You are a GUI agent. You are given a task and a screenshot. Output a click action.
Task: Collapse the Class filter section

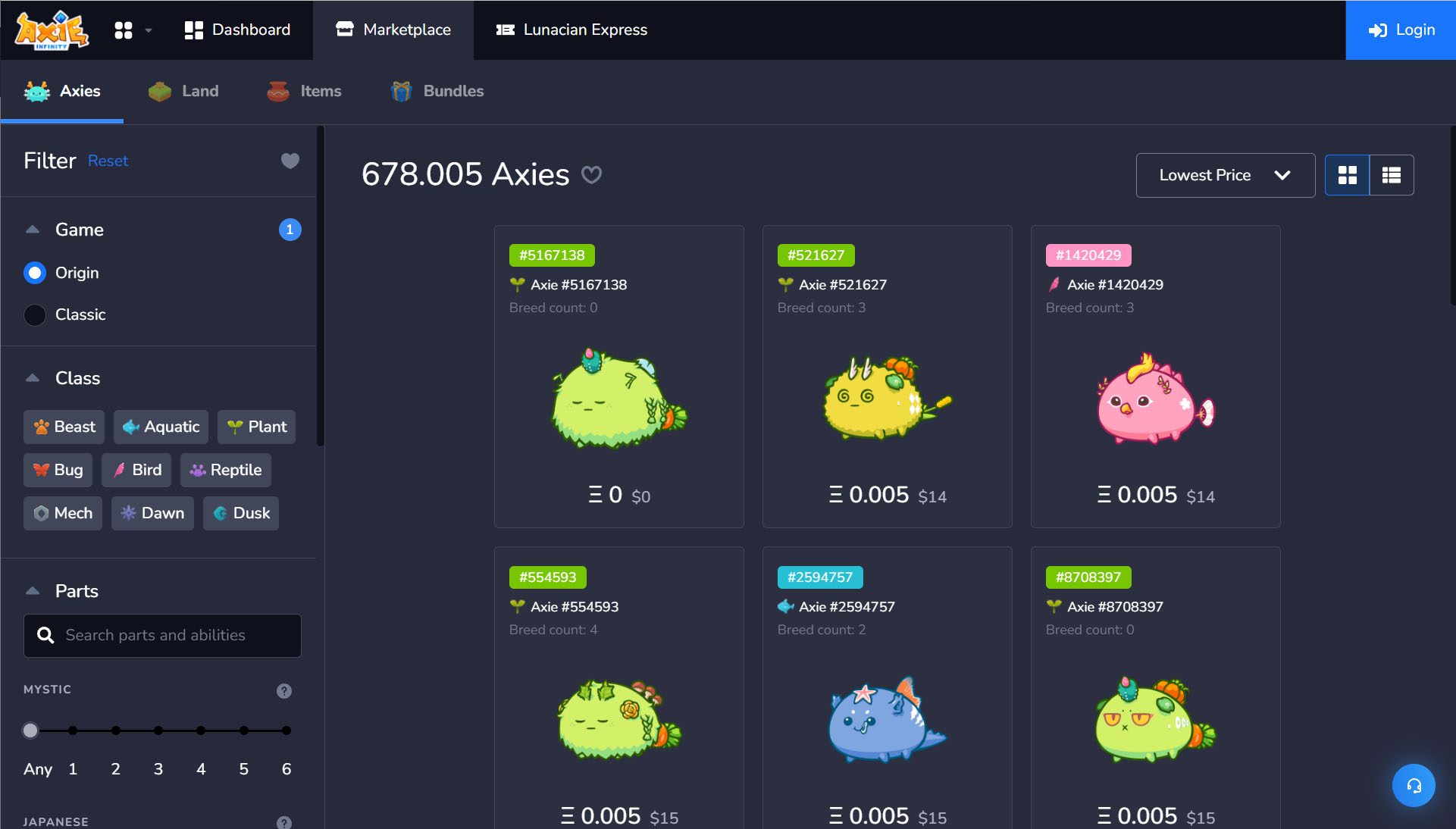point(33,378)
